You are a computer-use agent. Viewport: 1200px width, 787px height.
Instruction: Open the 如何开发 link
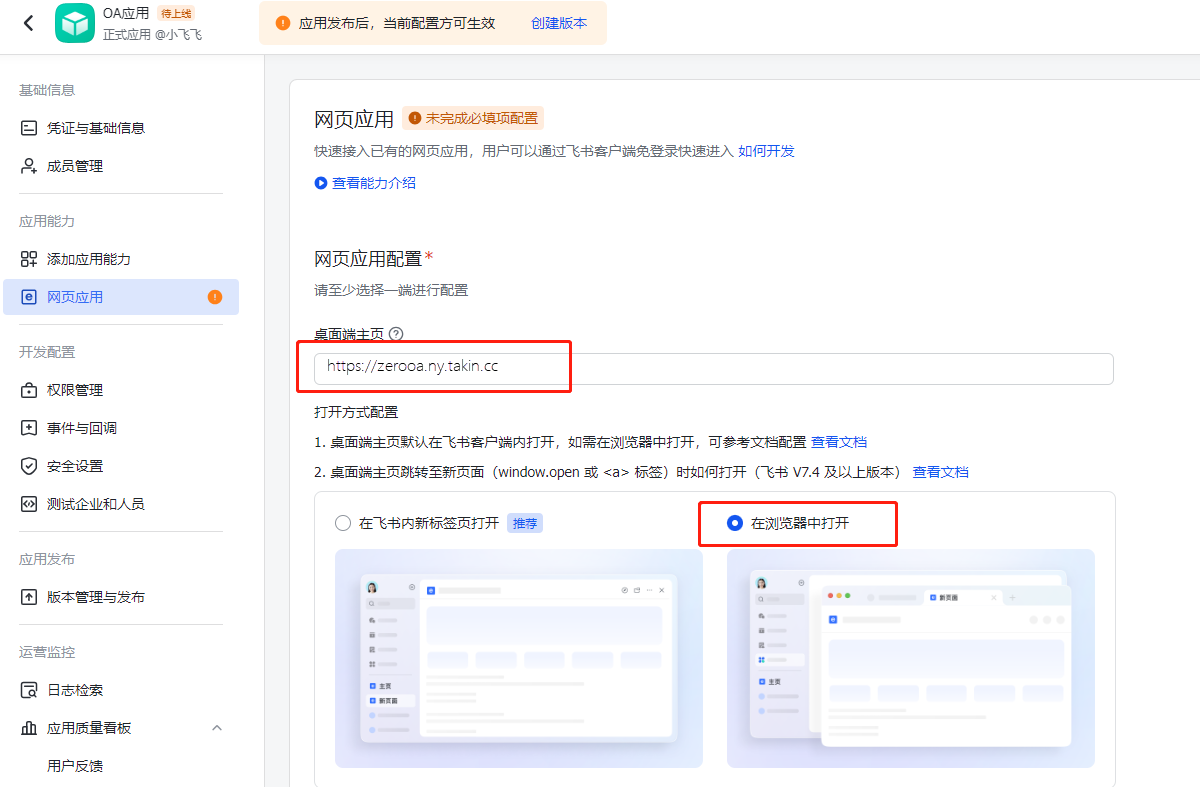[x=766, y=151]
